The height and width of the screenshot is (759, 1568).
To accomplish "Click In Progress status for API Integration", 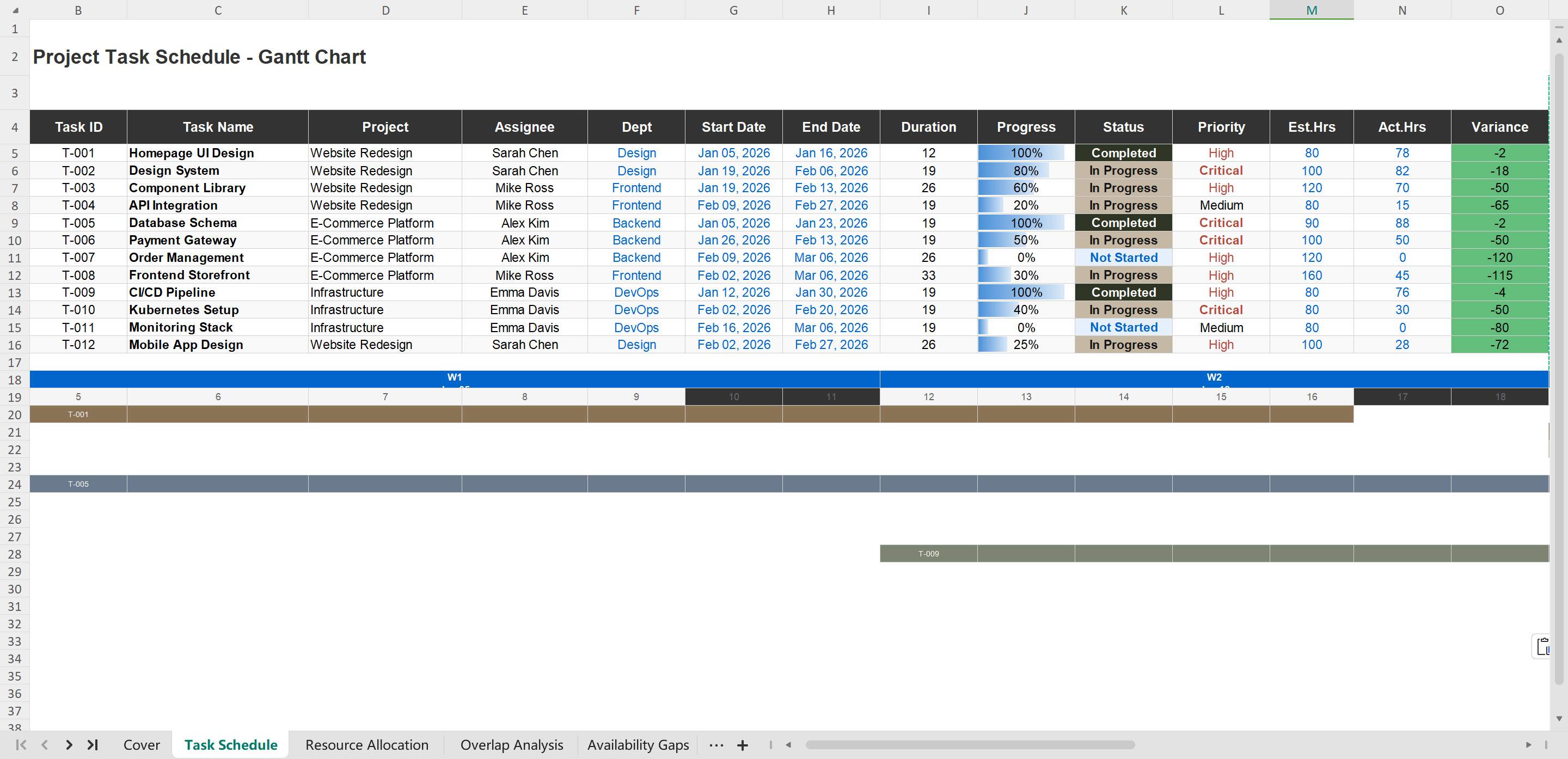I will tap(1124, 205).
